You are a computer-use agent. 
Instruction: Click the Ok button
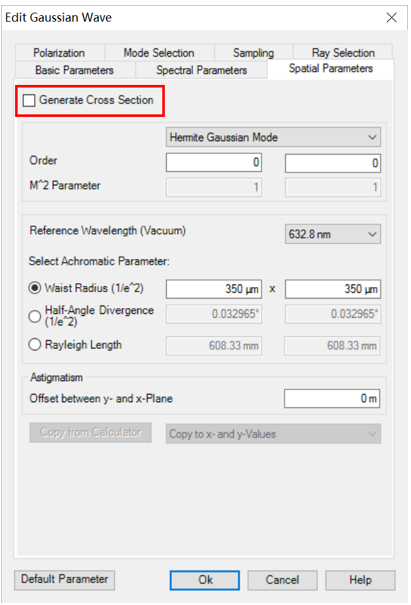point(205,580)
